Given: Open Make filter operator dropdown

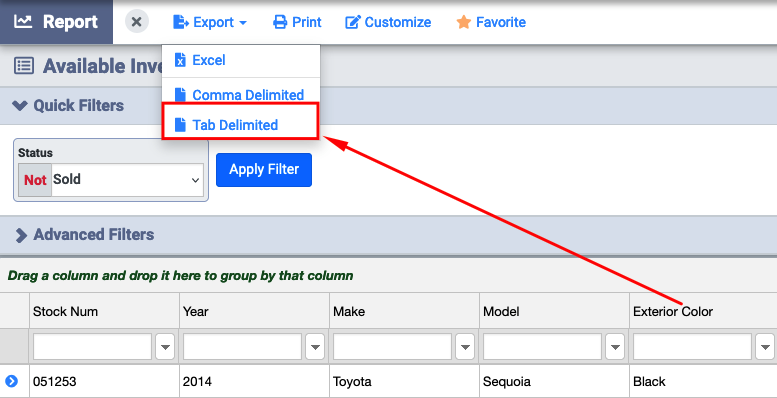Looking at the screenshot, I should point(465,346).
